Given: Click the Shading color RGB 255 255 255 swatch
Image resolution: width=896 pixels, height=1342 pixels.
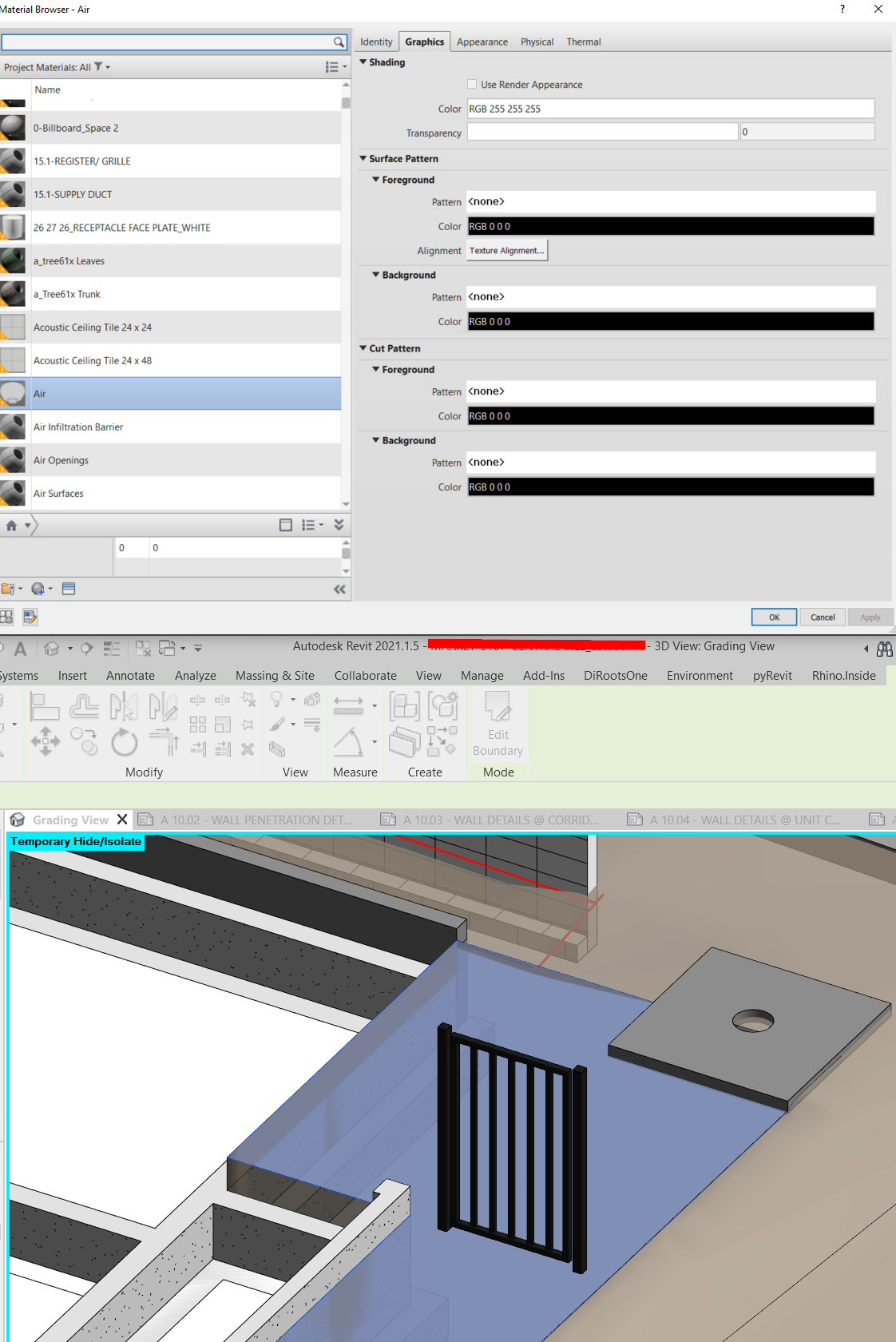Looking at the screenshot, I should [x=671, y=109].
